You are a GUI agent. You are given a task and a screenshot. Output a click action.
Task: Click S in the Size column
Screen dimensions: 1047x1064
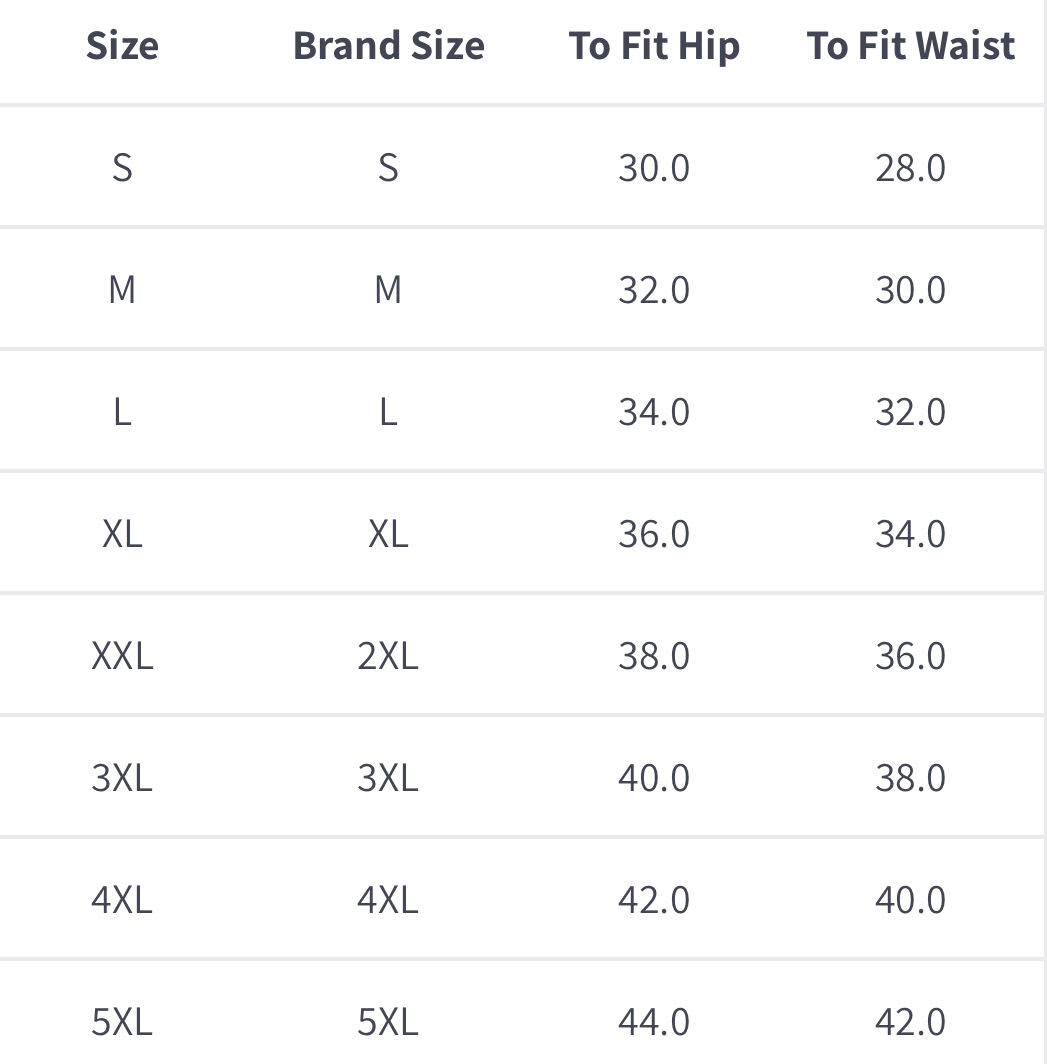click(122, 168)
